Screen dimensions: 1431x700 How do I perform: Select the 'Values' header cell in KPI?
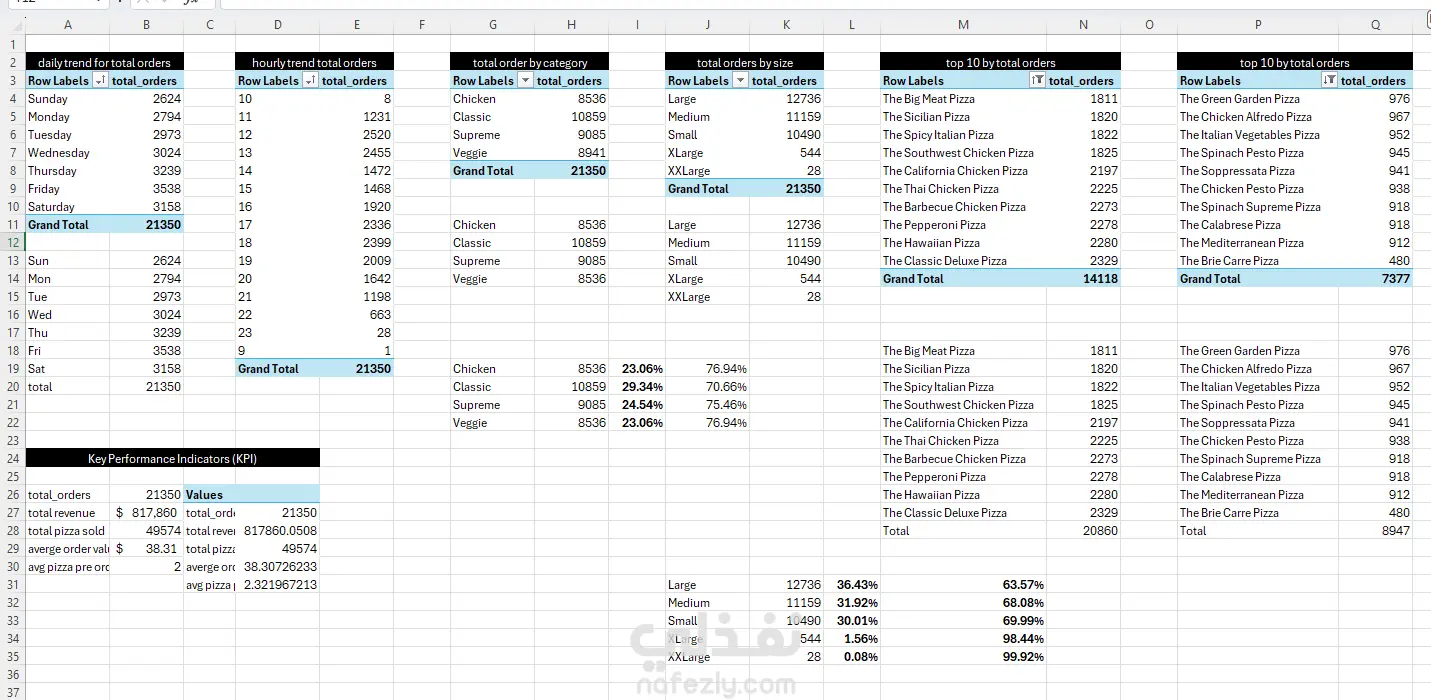click(x=210, y=495)
